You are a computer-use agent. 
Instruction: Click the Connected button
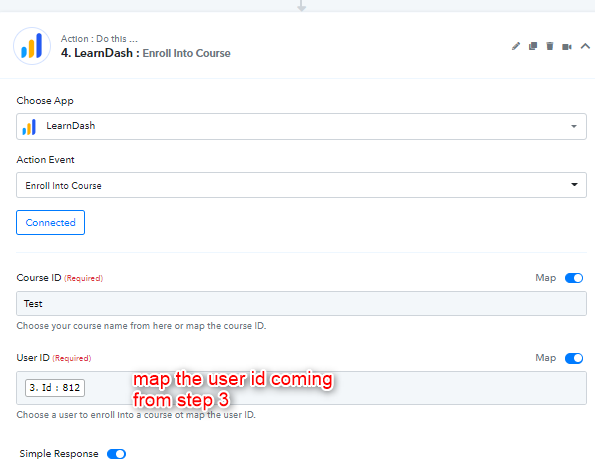50,222
